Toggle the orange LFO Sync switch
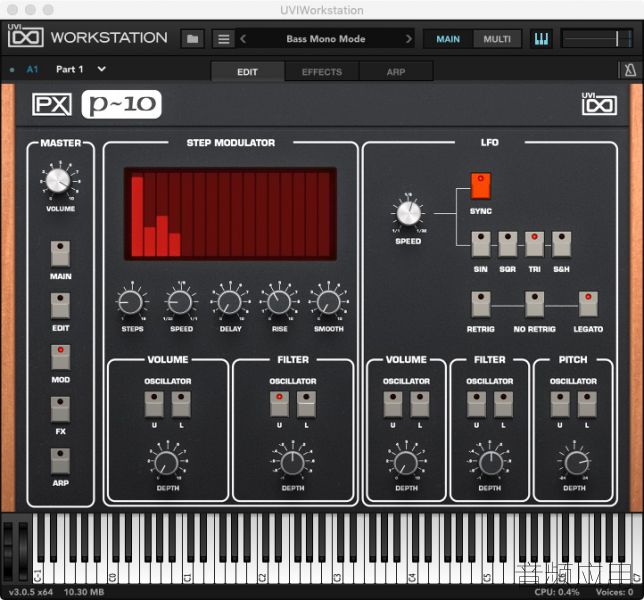Screen dimensions: 644x600 481,186
